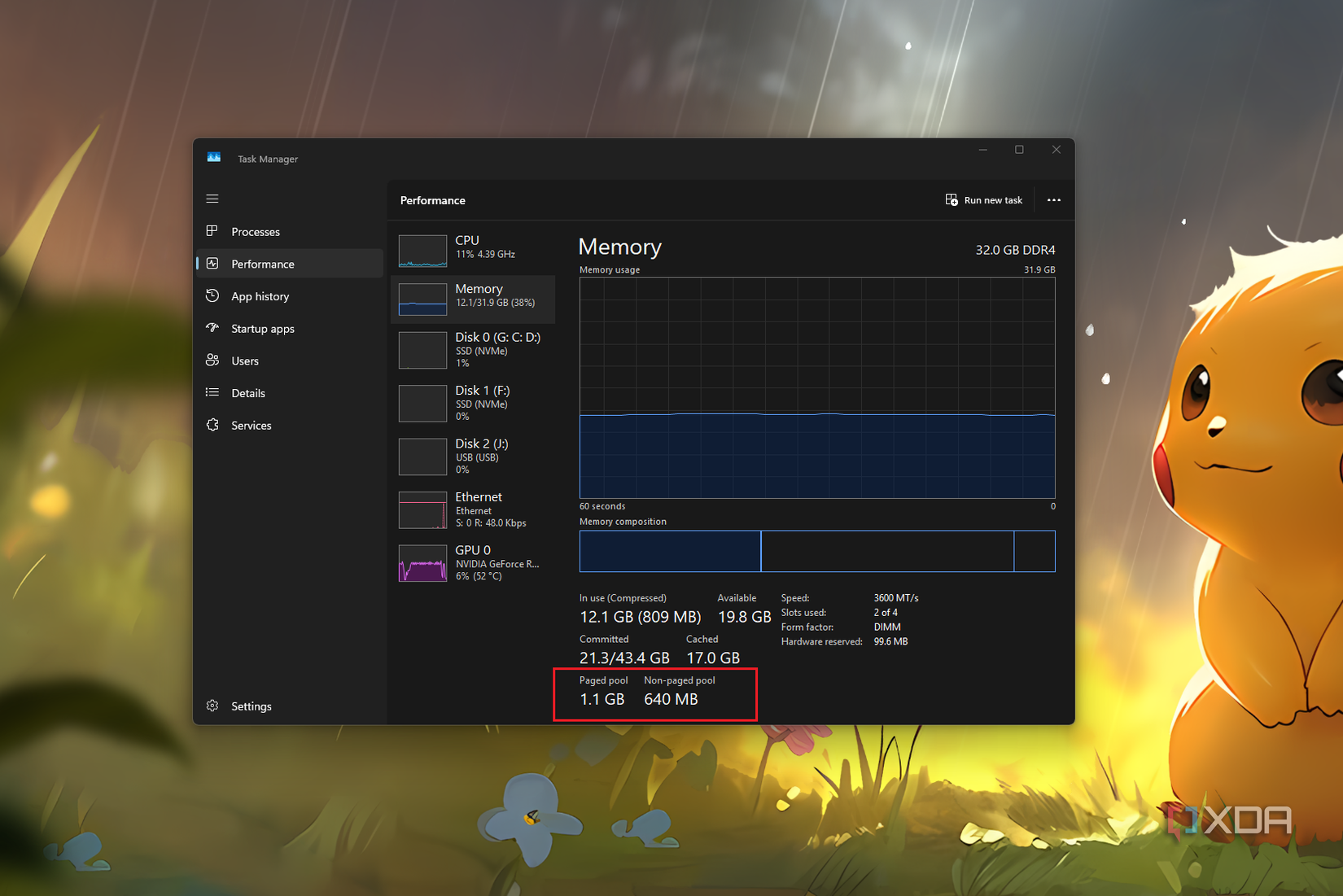Click the Paged pool 1.1 GB value

click(602, 699)
